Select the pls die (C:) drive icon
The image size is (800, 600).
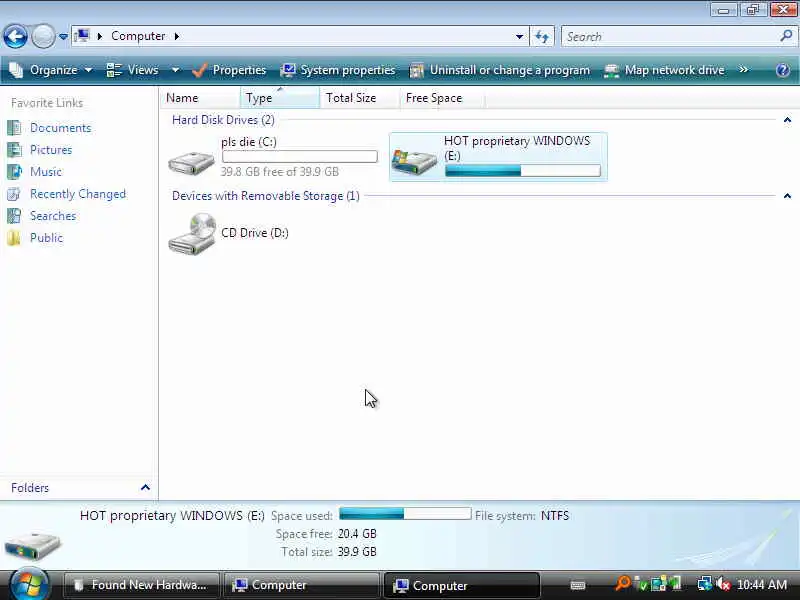[x=191, y=163]
